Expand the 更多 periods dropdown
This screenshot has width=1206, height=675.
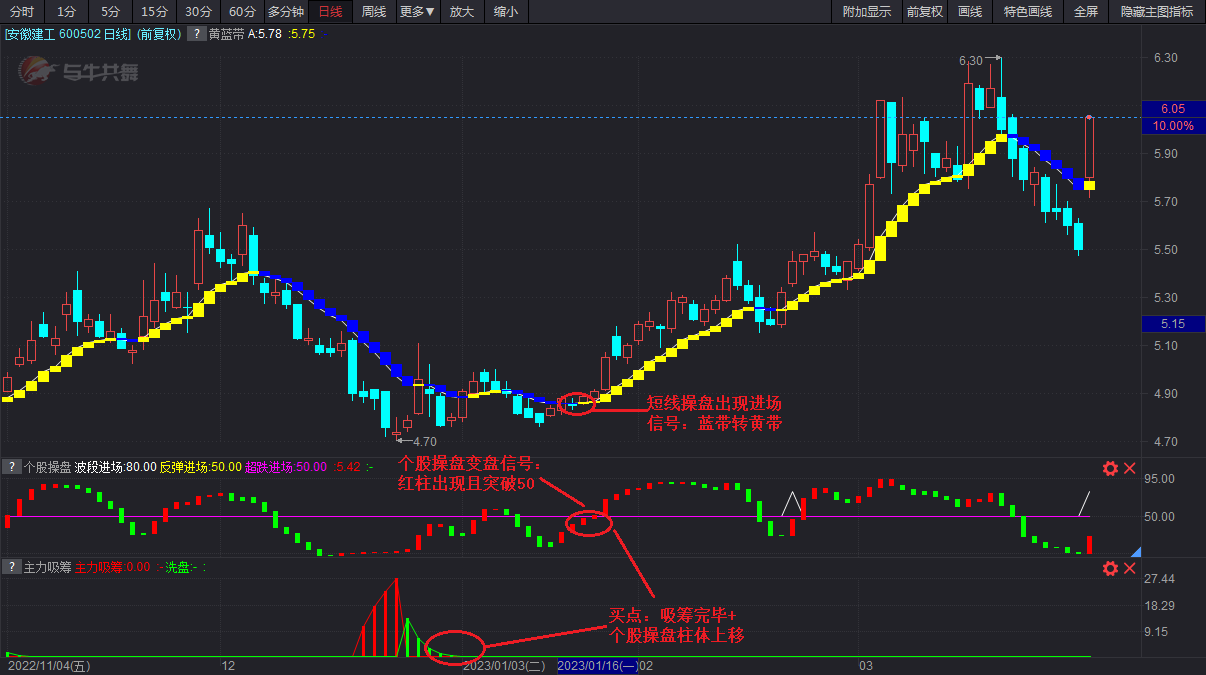click(x=417, y=12)
